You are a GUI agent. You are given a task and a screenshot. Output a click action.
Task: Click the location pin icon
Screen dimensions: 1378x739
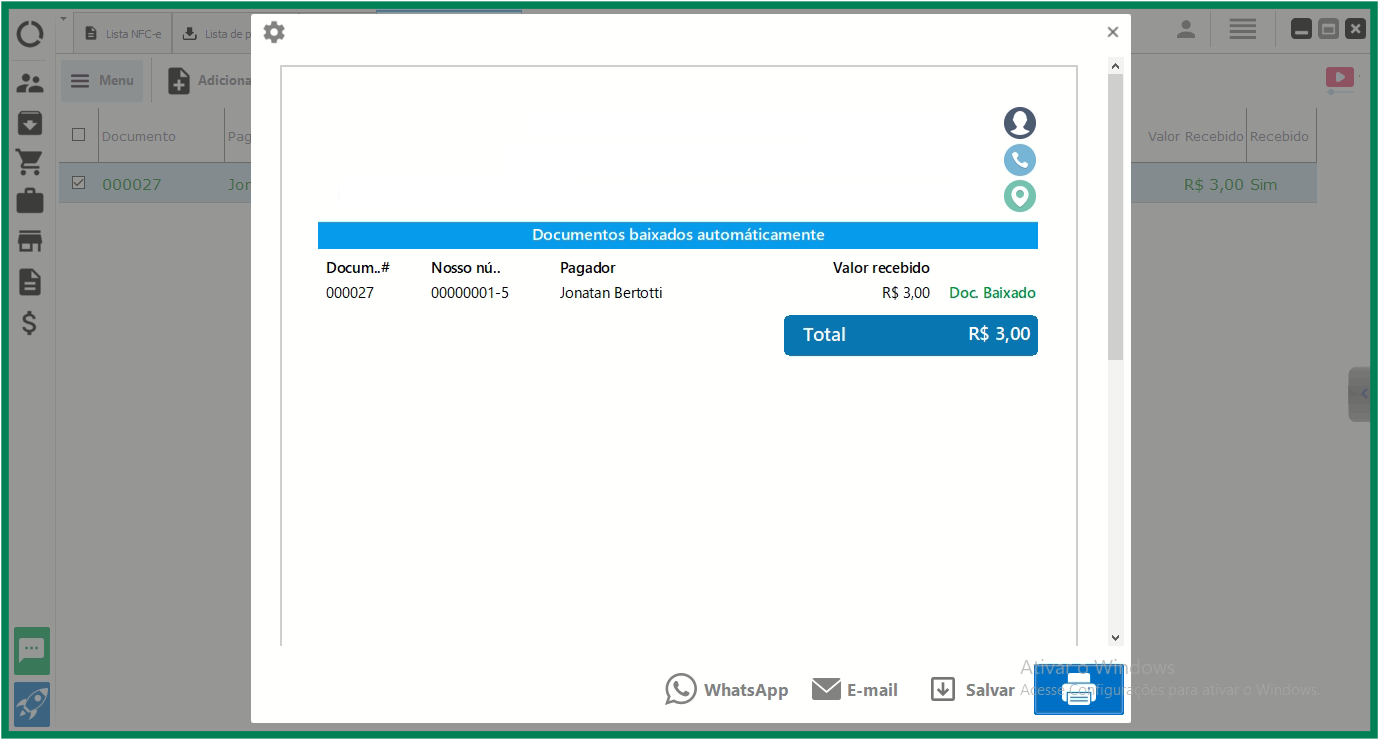pos(1019,196)
